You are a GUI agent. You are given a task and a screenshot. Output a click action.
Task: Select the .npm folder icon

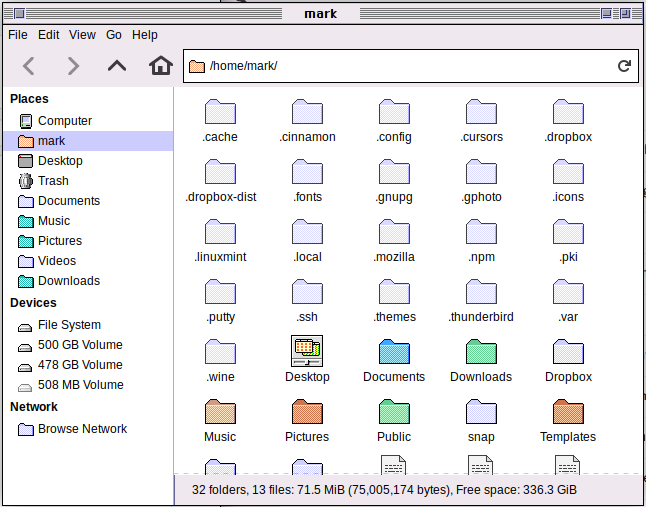click(x=481, y=232)
